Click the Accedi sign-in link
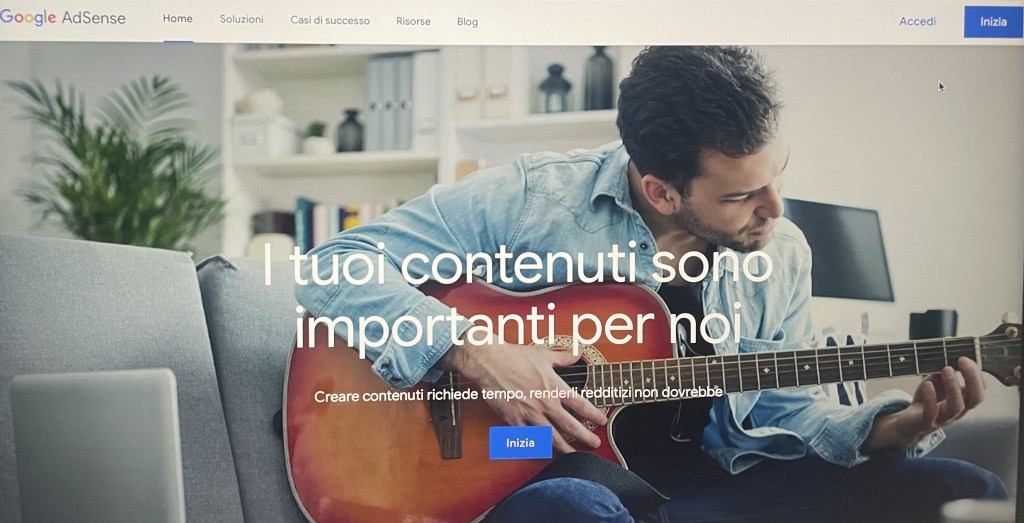The height and width of the screenshot is (523, 1024). tap(918, 22)
